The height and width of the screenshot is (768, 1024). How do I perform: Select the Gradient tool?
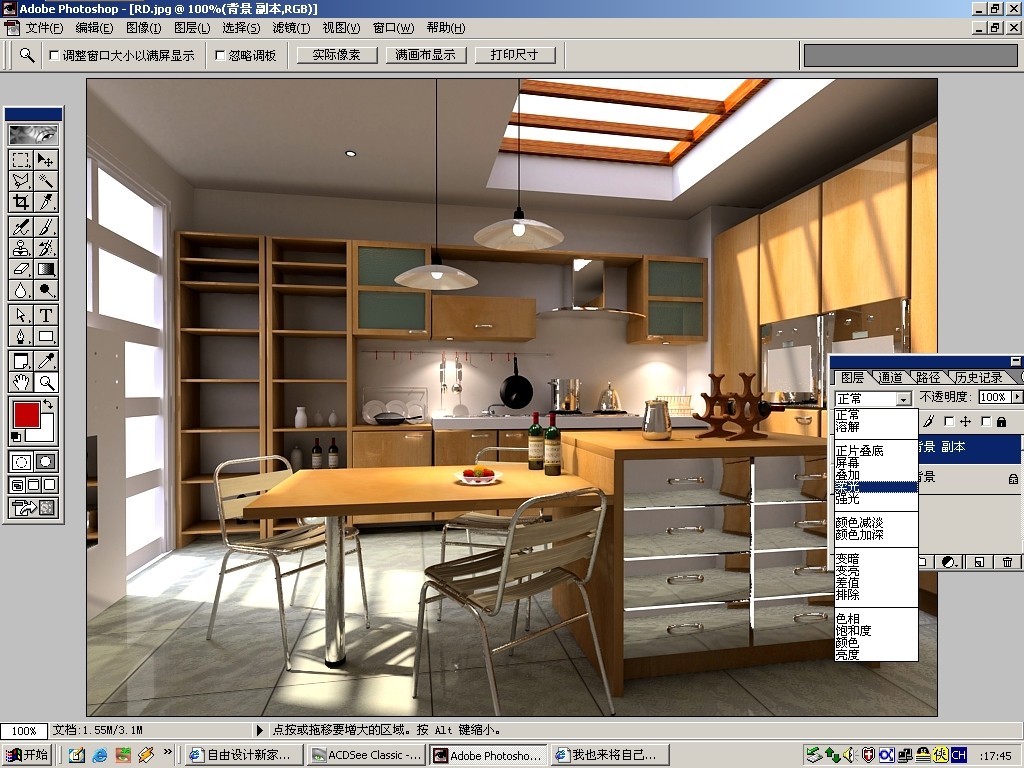[x=46, y=268]
